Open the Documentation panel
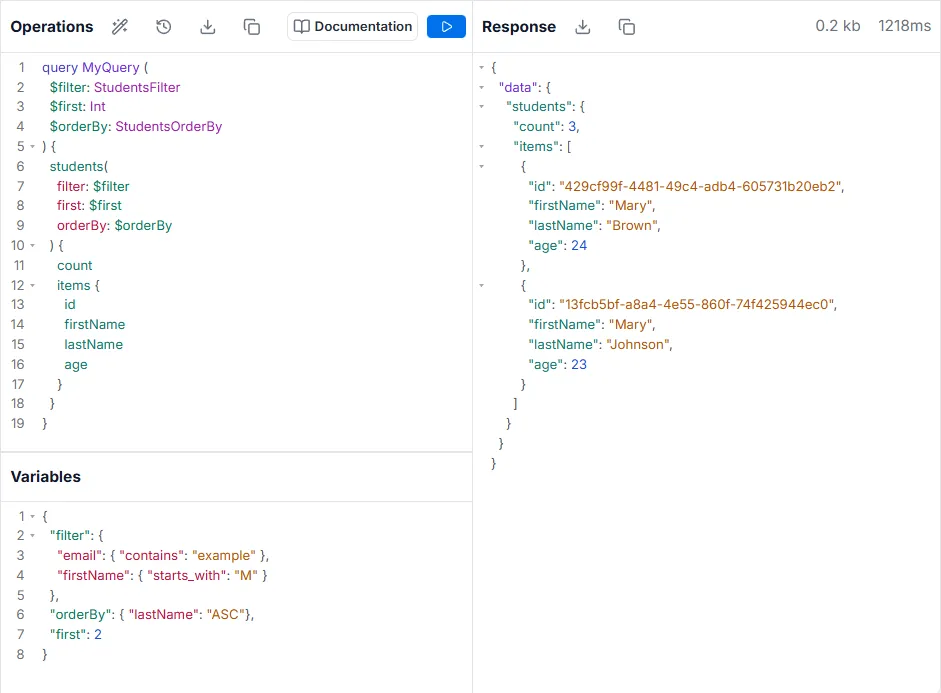This screenshot has height=693, width=941. [x=352, y=27]
